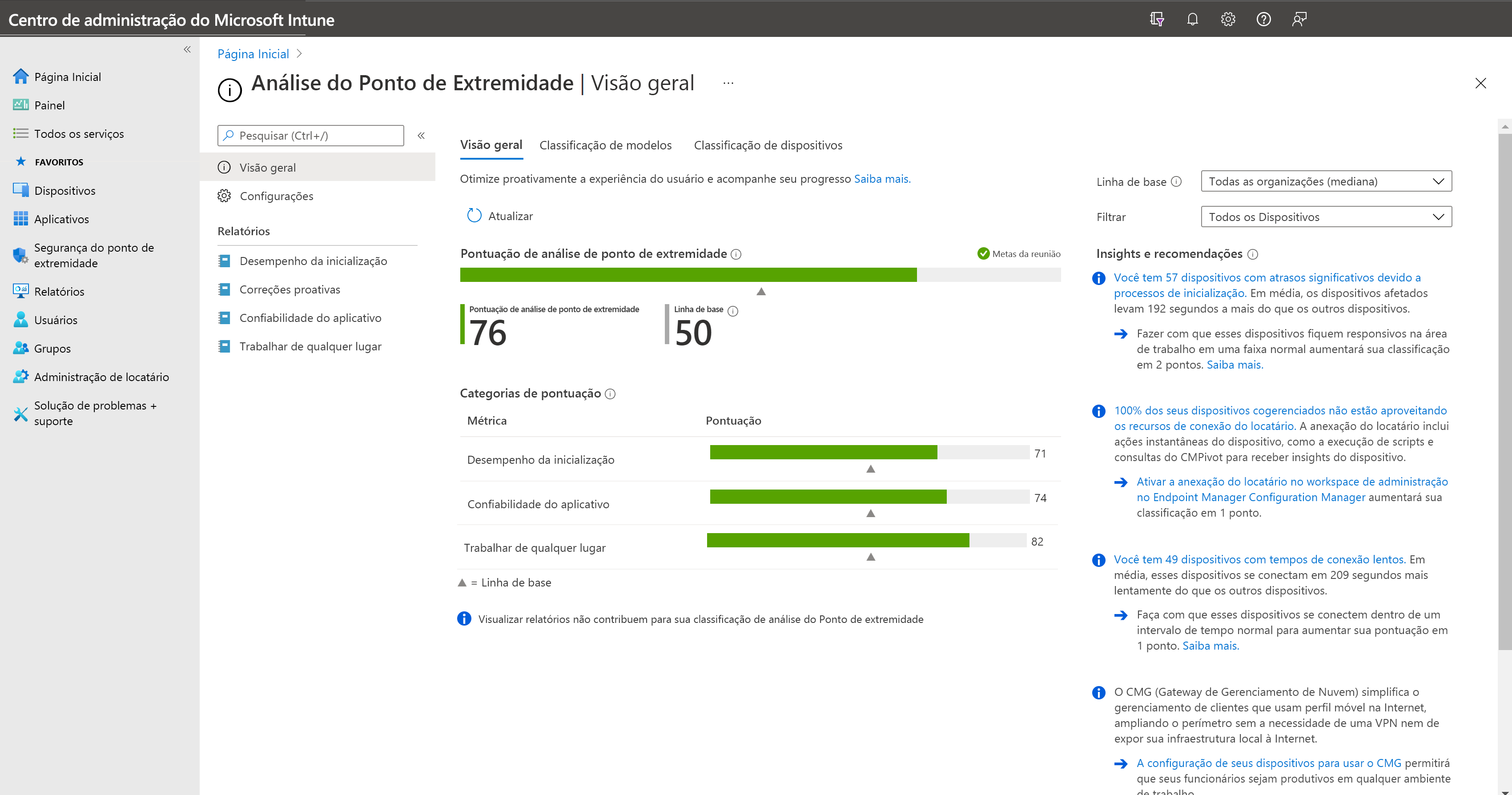Click info icon beside Pontuação de análise heading
The image size is (1512, 795).
(736, 254)
